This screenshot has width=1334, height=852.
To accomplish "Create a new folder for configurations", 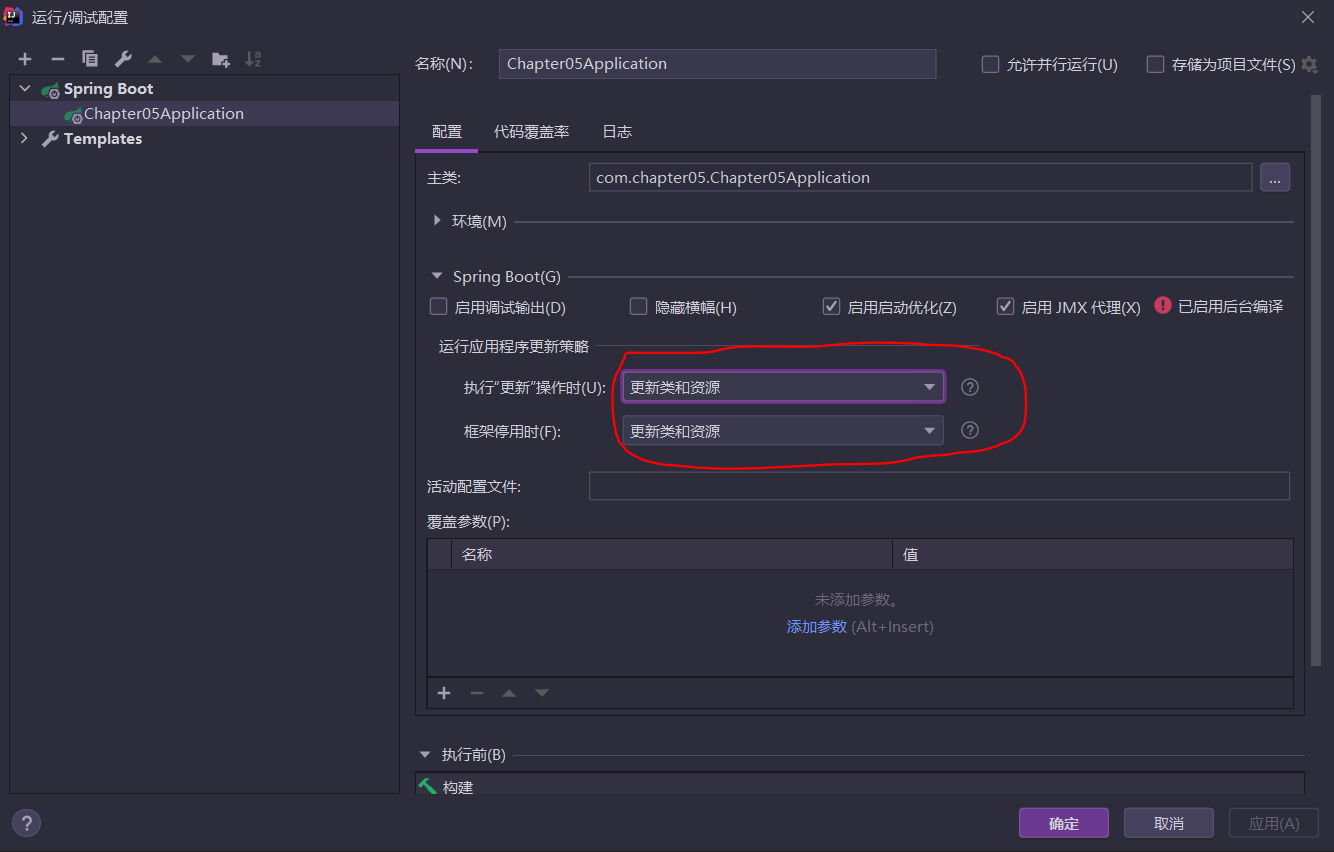I will click(220, 59).
